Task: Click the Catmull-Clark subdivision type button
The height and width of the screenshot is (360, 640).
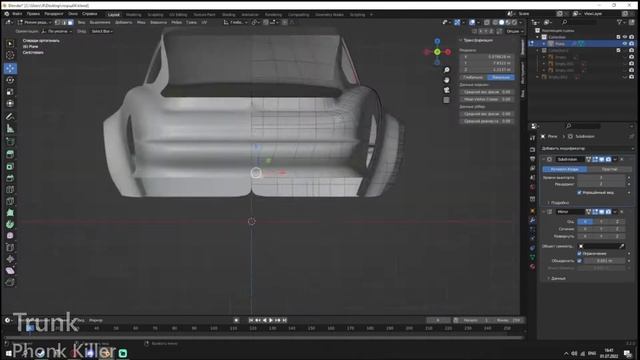Action: [564, 169]
